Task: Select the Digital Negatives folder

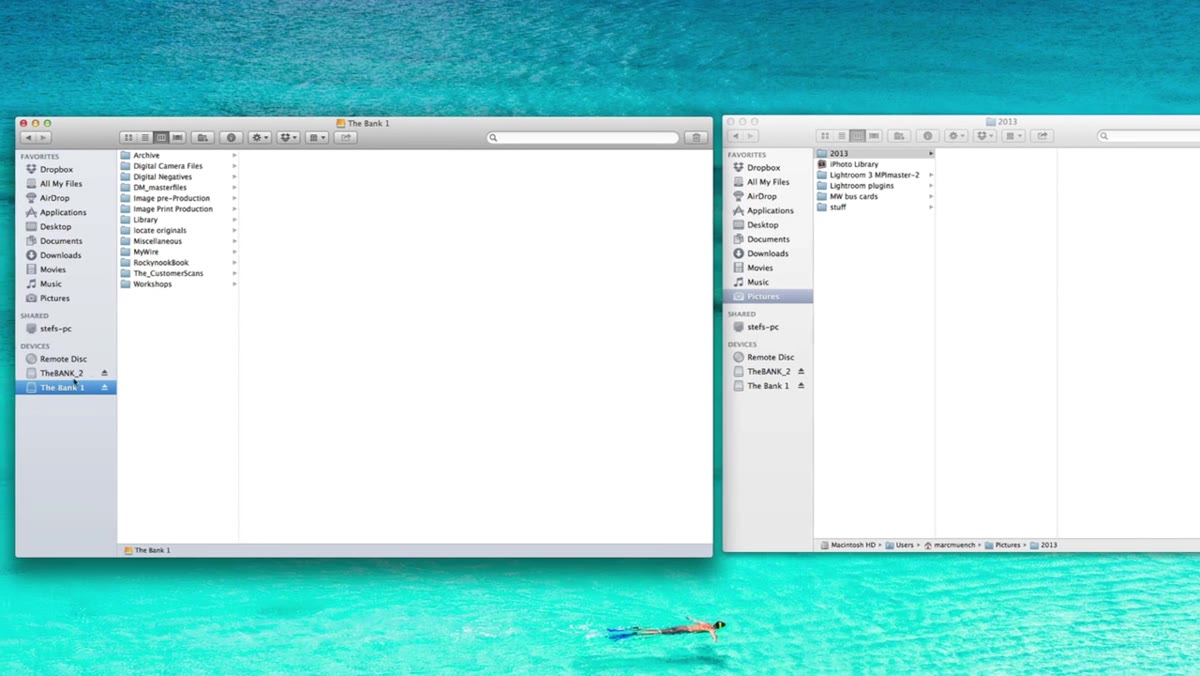Action: click(x=162, y=177)
